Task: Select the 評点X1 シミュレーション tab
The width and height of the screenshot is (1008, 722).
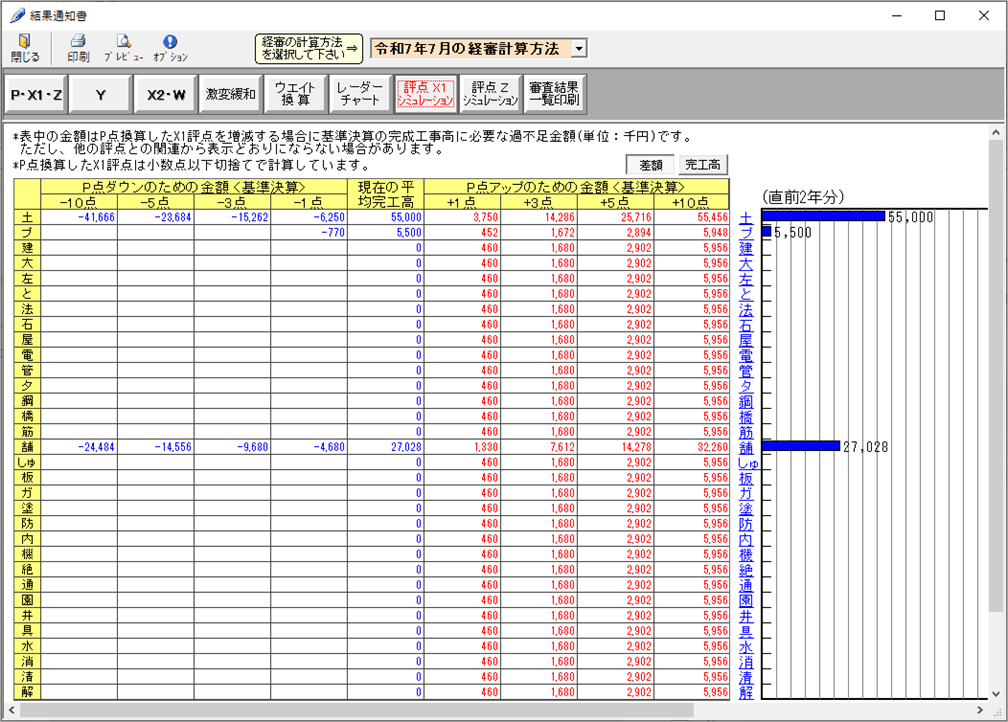Action: point(426,95)
